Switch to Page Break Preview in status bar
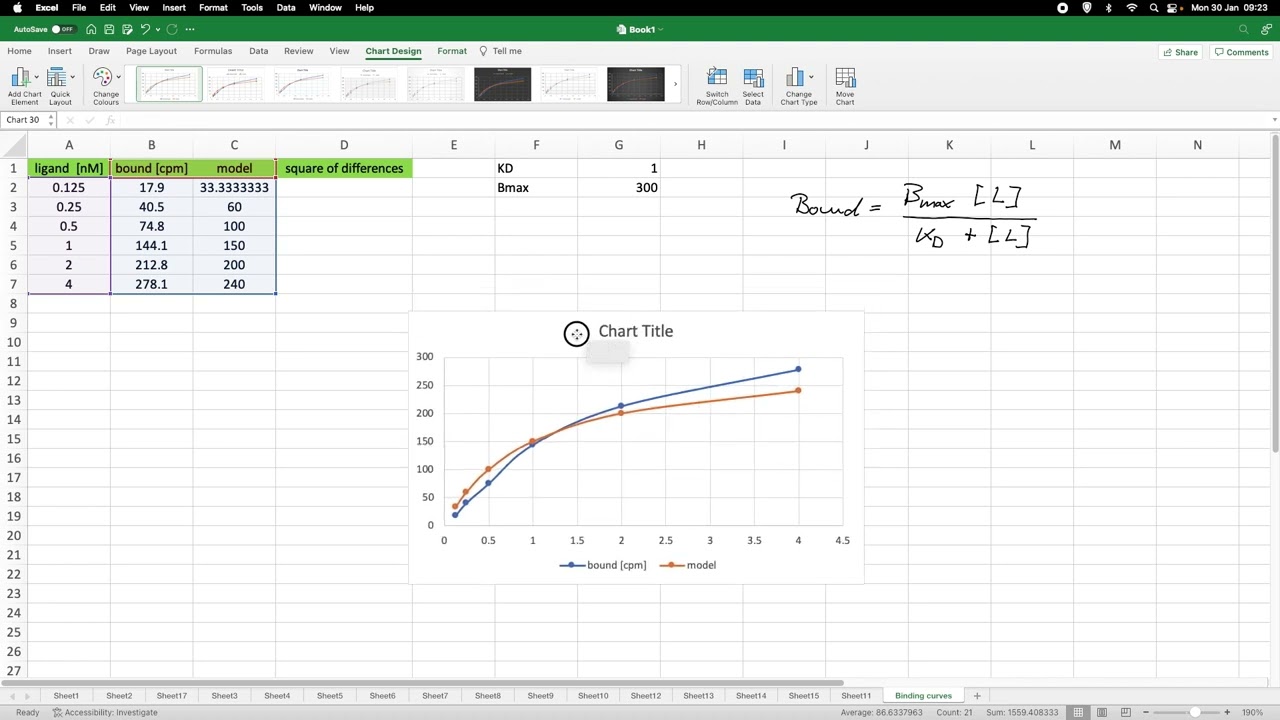This screenshot has width=1280, height=720. (x=1125, y=712)
